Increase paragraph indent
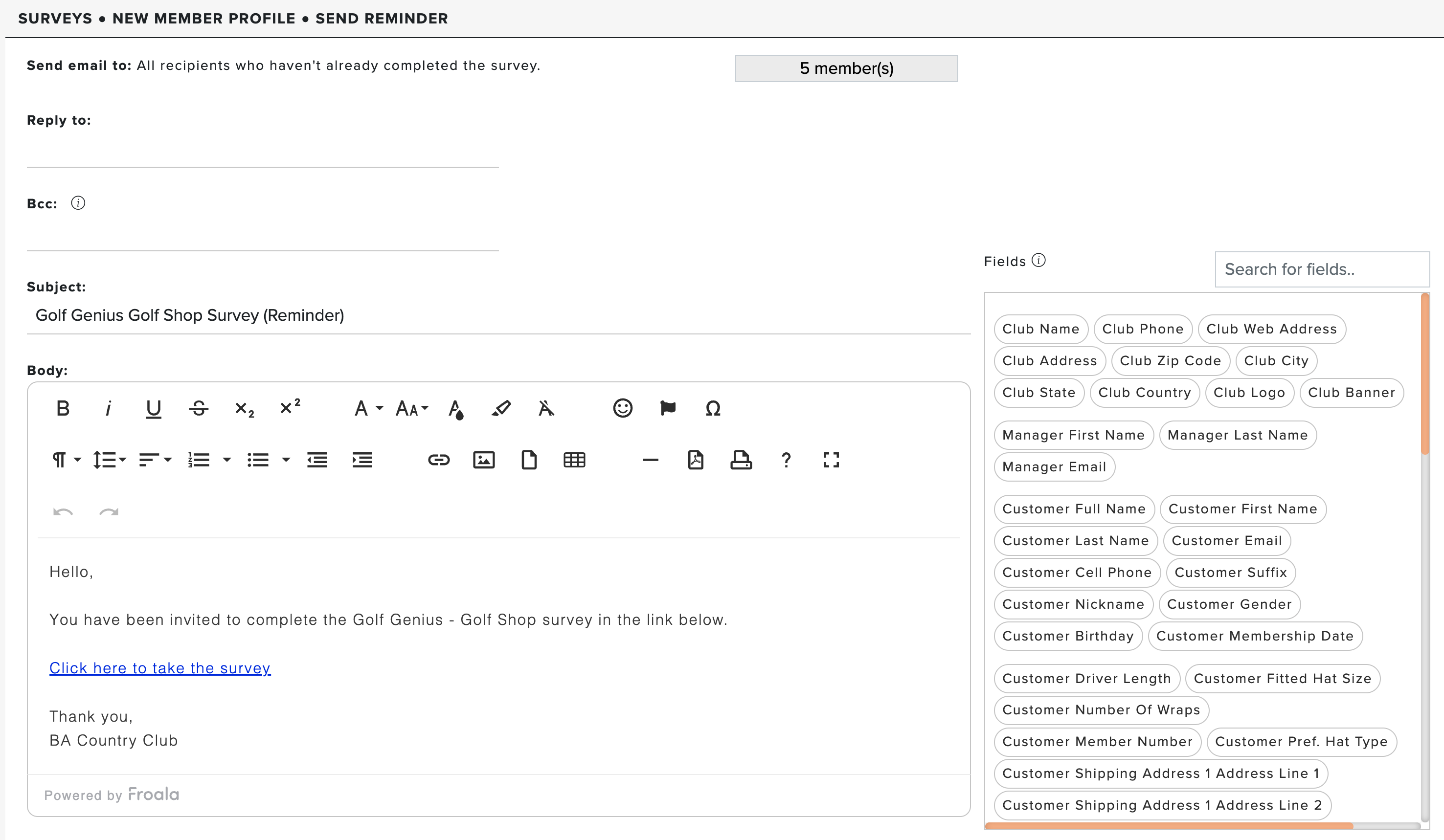1444x840 pixels. tap(362, 460)
